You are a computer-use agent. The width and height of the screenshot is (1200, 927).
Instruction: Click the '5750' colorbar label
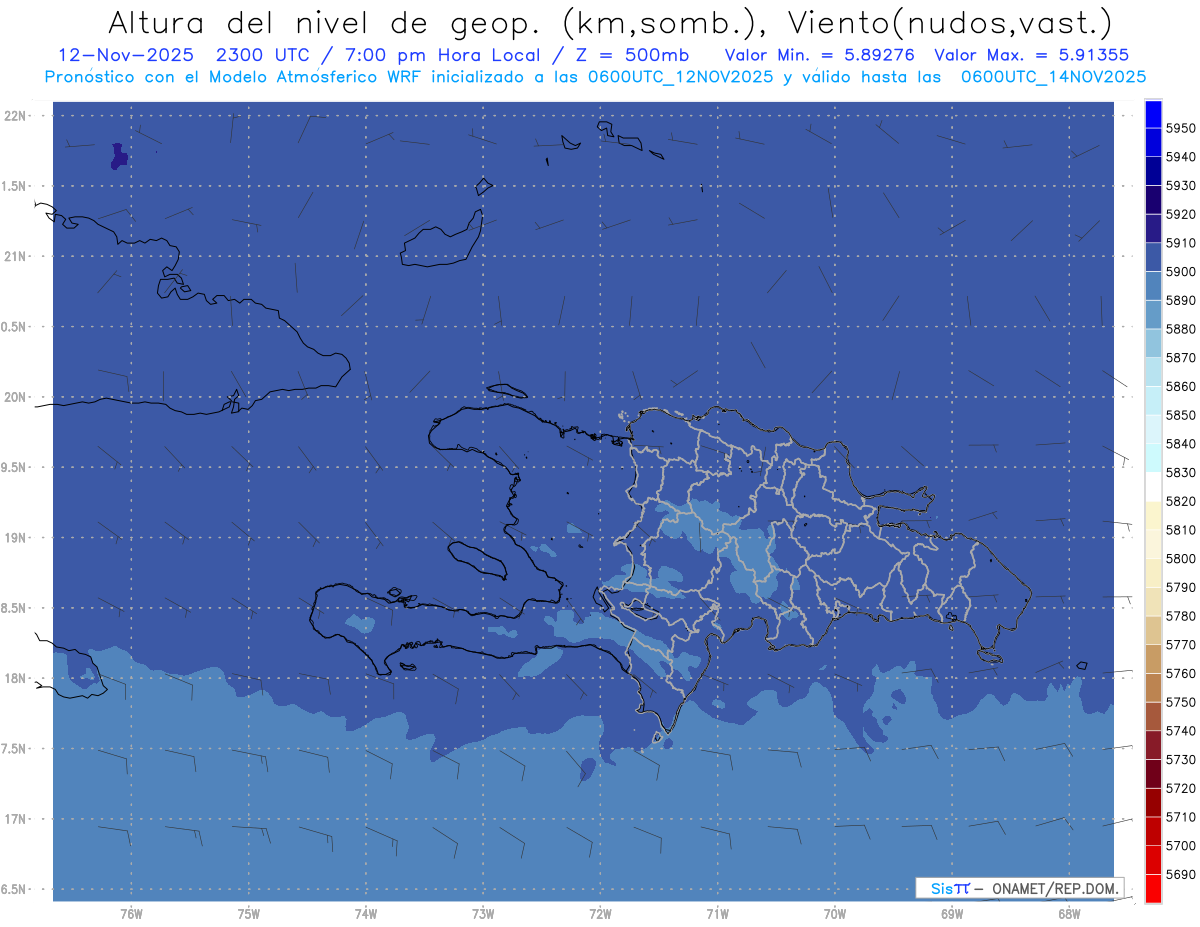(x=1181, y=702)
